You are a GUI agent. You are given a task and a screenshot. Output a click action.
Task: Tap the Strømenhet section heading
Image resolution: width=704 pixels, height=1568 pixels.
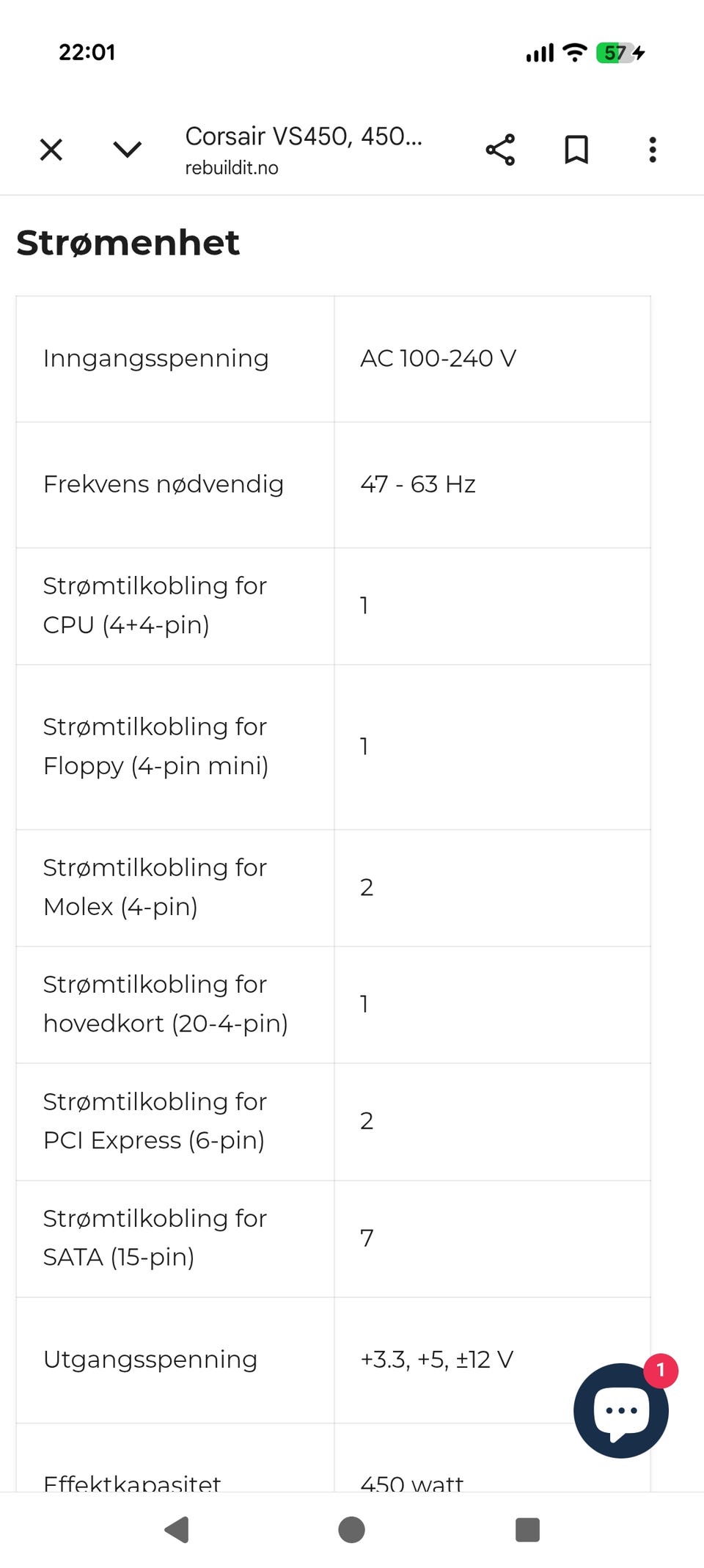pyautogui.click(x=128, y=243)
